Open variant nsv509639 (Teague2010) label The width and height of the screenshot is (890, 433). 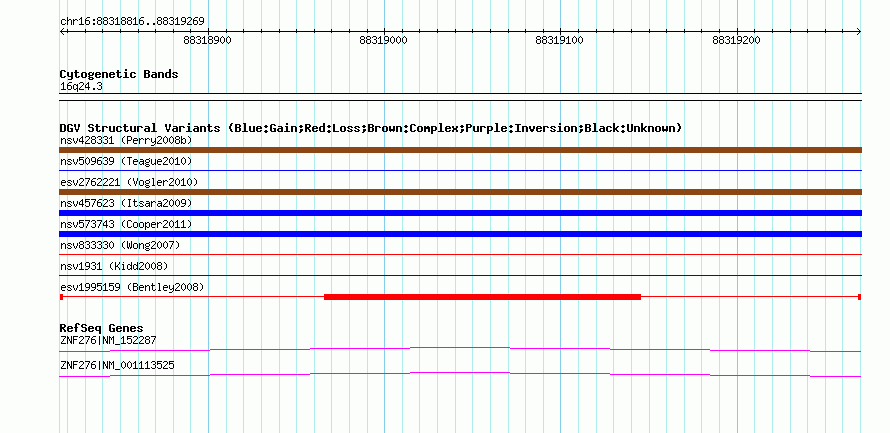click(x=126, y=161)
